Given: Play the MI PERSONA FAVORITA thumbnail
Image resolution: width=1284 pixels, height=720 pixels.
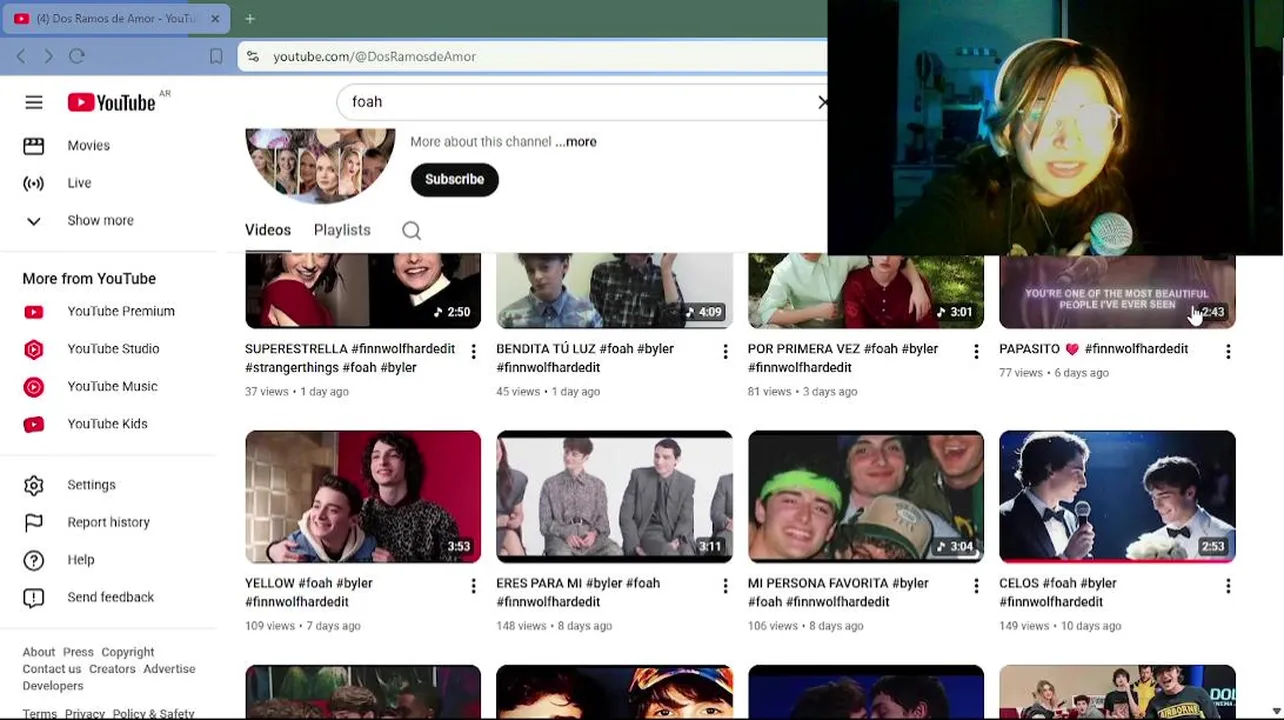Looking at the screenshot, I should pos(866,497).
